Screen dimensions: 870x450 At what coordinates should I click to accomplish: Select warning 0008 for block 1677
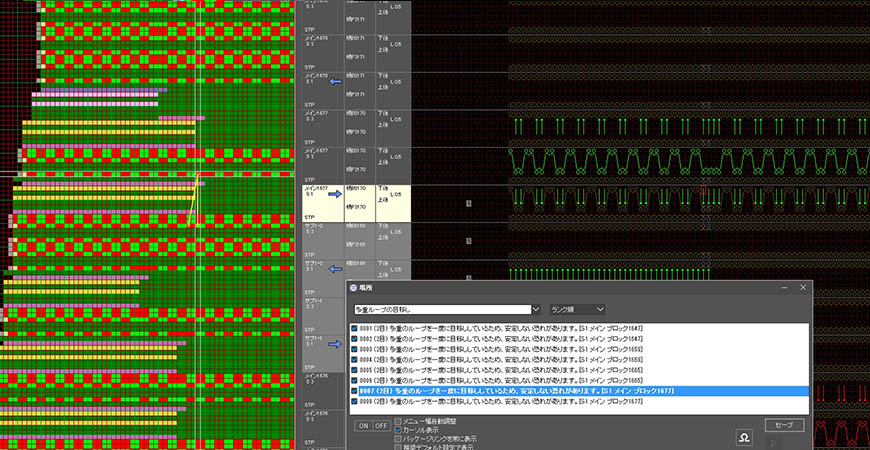(500, 399)
